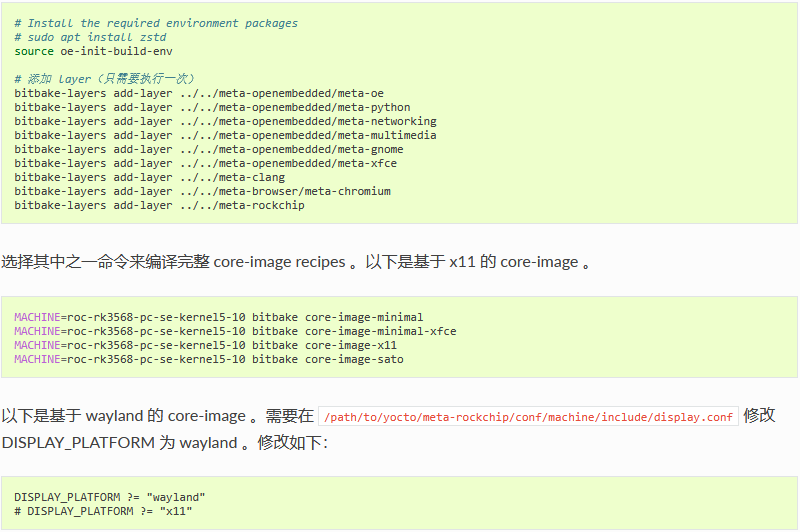
Task: Click the 'source oe-init-build-env' command line
Action: (93, 52)
